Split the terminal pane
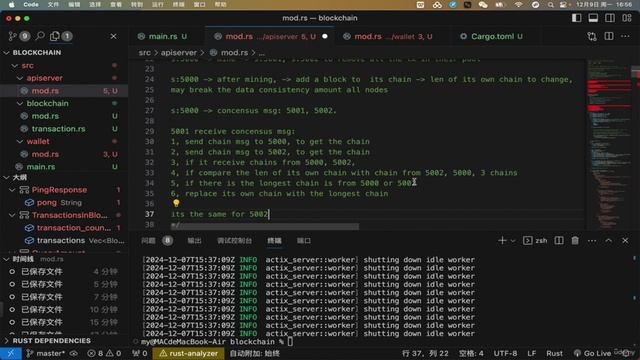The width and height of the screenshot is (640, 360). (559, 241)
